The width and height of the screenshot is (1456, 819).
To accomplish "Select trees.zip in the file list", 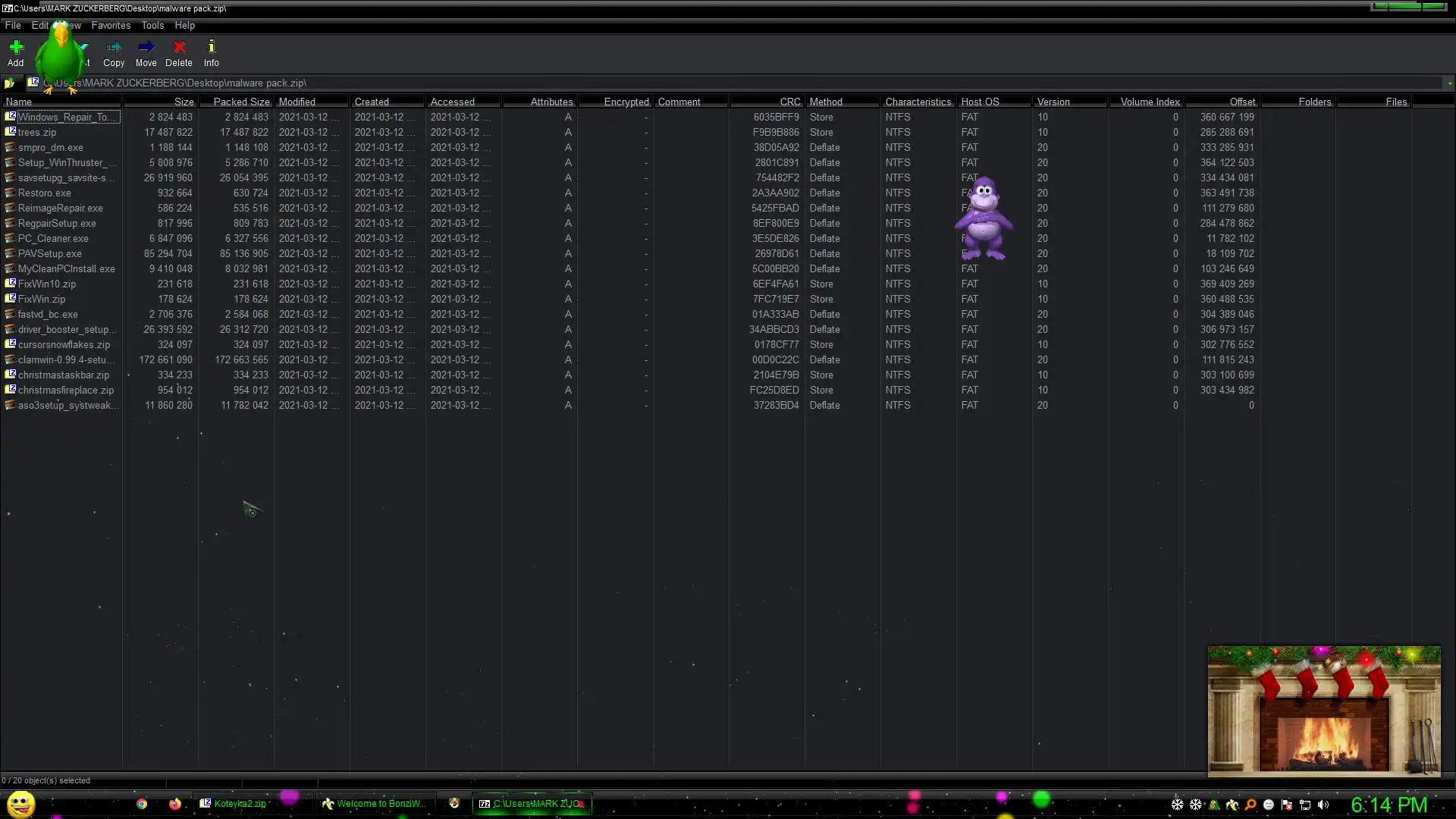I will [37, 132].
